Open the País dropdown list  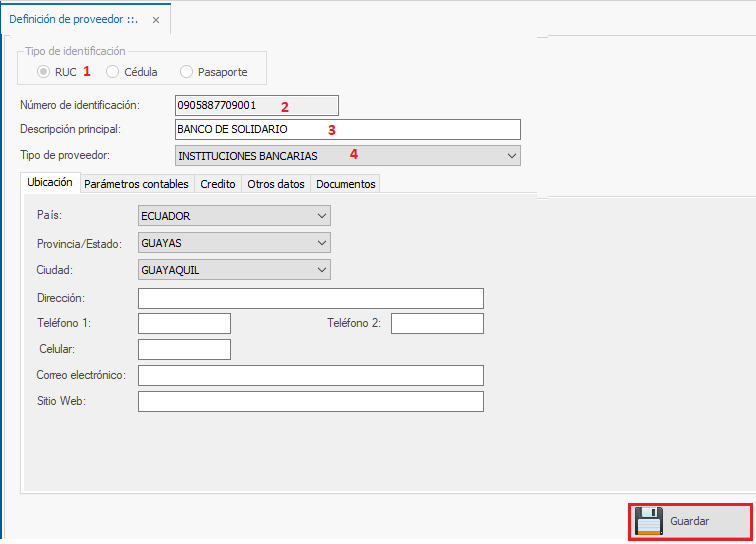321,216
